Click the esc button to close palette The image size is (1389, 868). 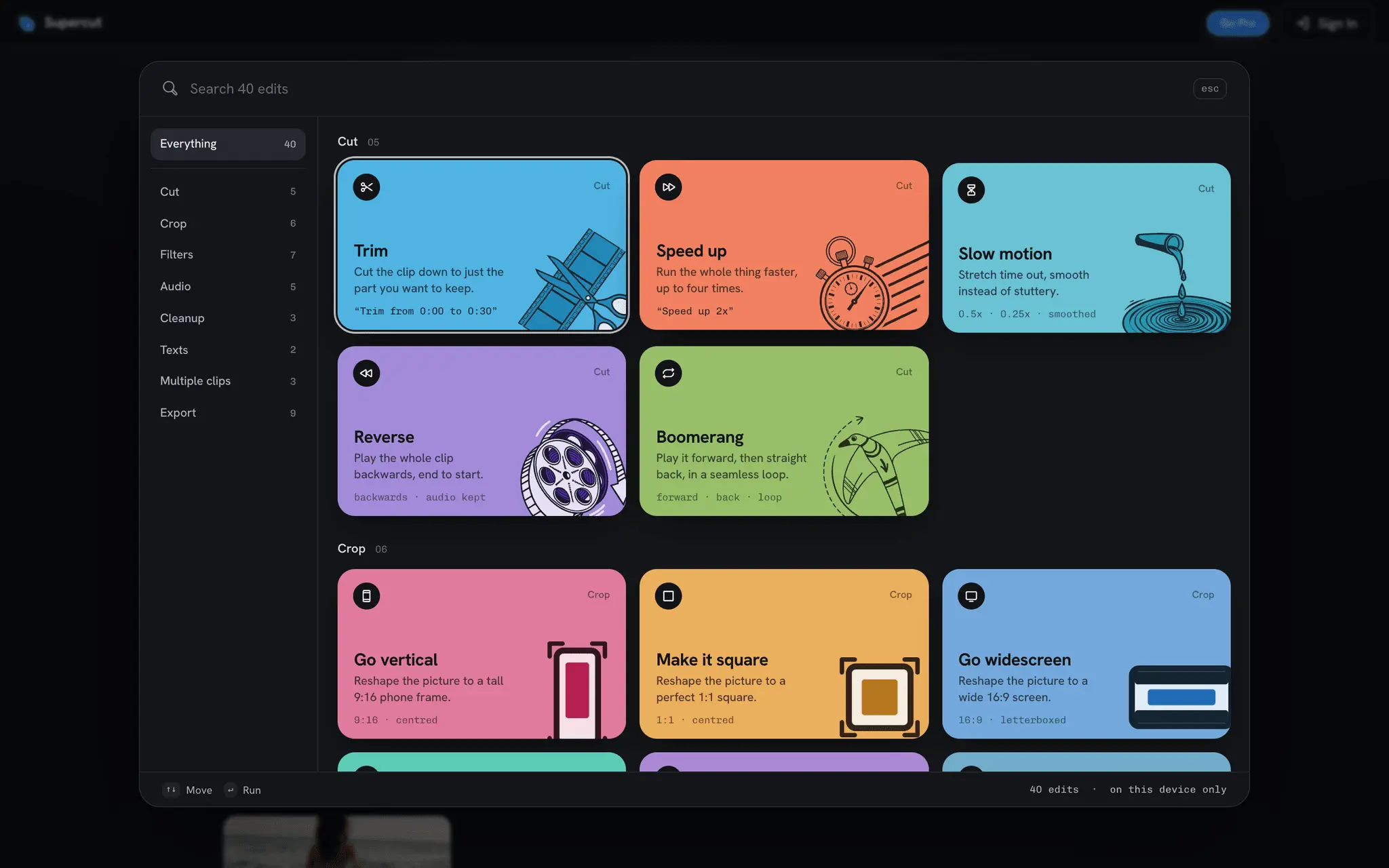point(1209,89)
